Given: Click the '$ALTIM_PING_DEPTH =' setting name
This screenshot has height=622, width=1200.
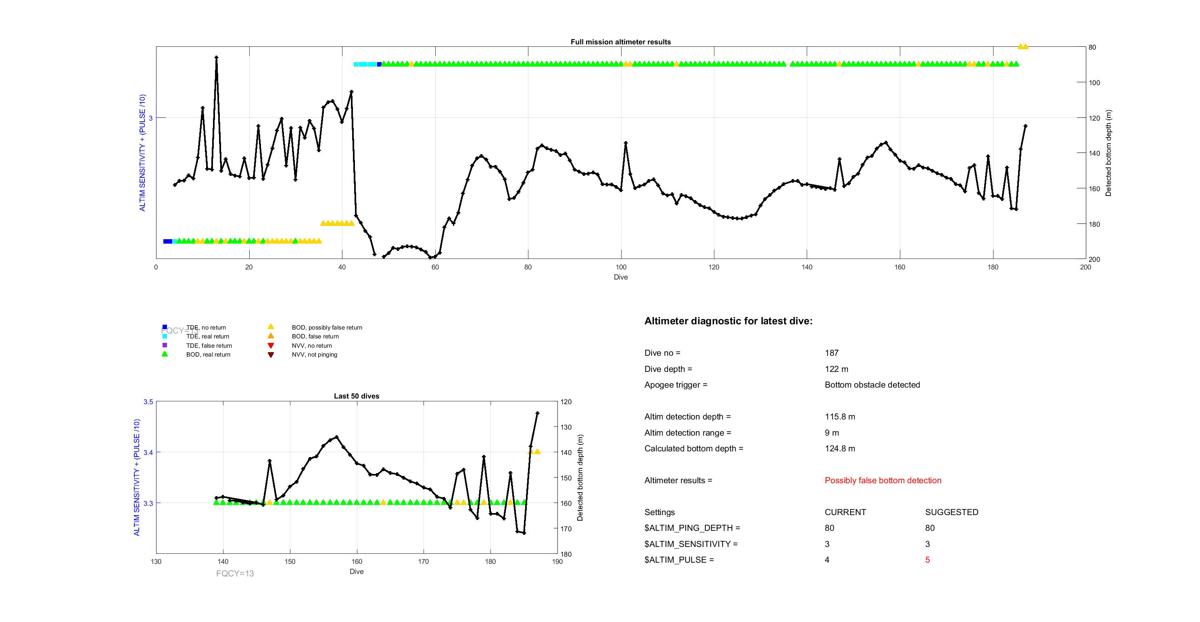Looking at the screenshot, I should click(693, 528).
